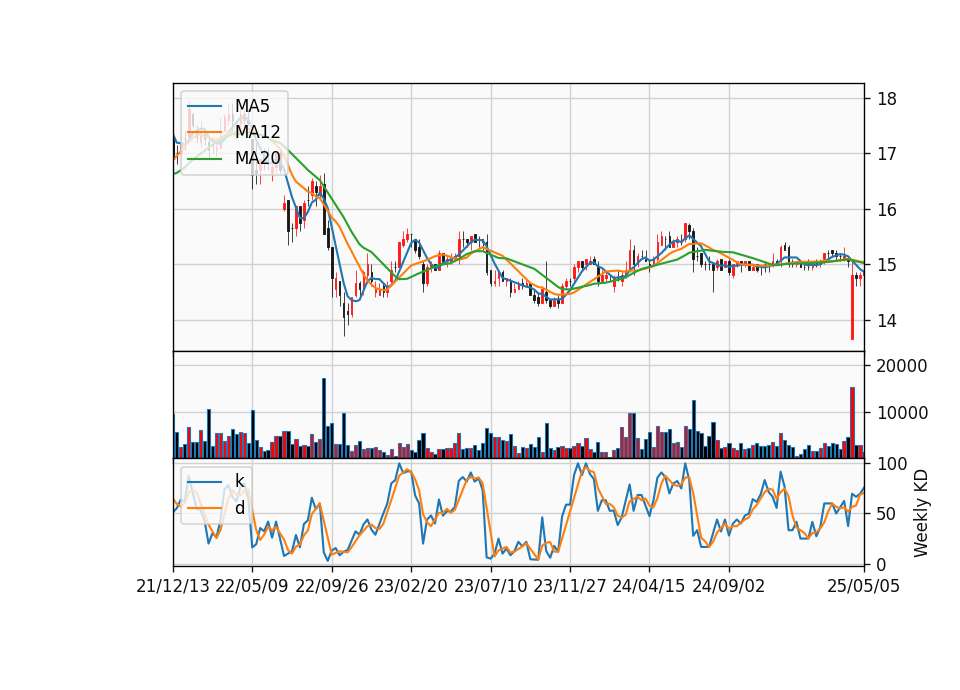Click the KD axis value 50
Viewport: 960px width, 690px height.
coord(887,514)
